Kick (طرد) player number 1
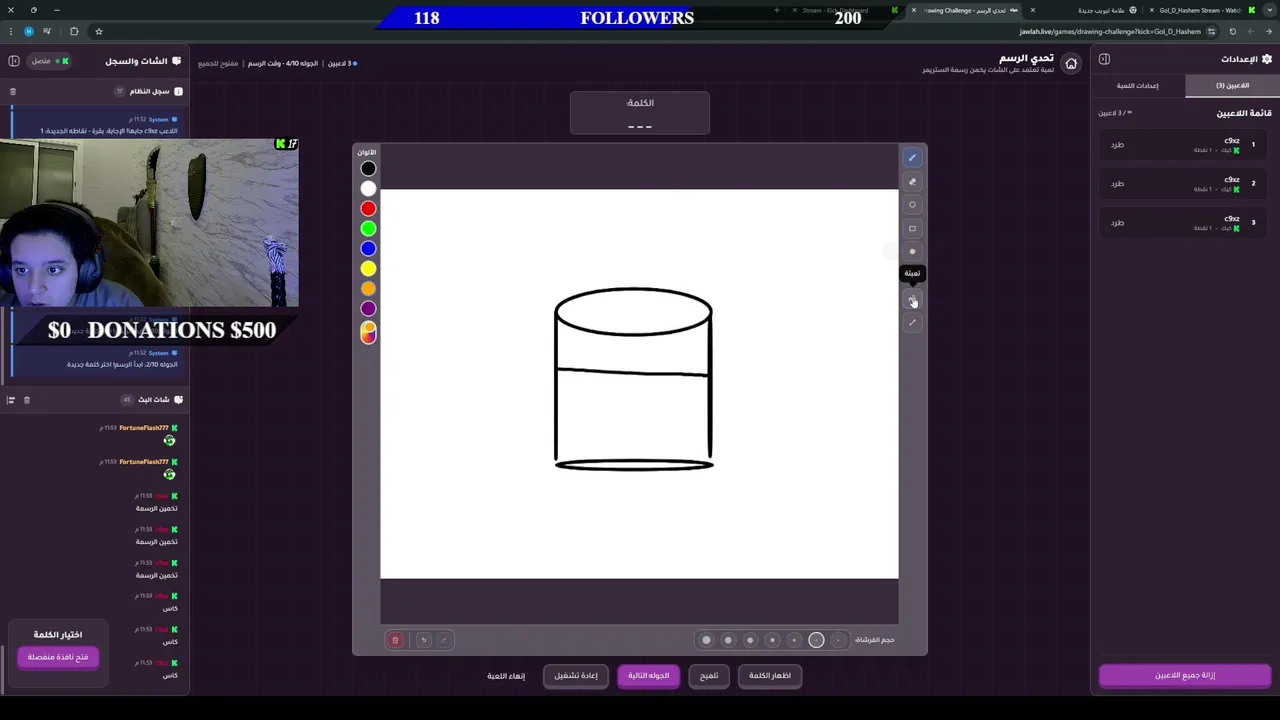This screenshot has width=1280, height=720. pyautogui.click(x=1117, y=145)
